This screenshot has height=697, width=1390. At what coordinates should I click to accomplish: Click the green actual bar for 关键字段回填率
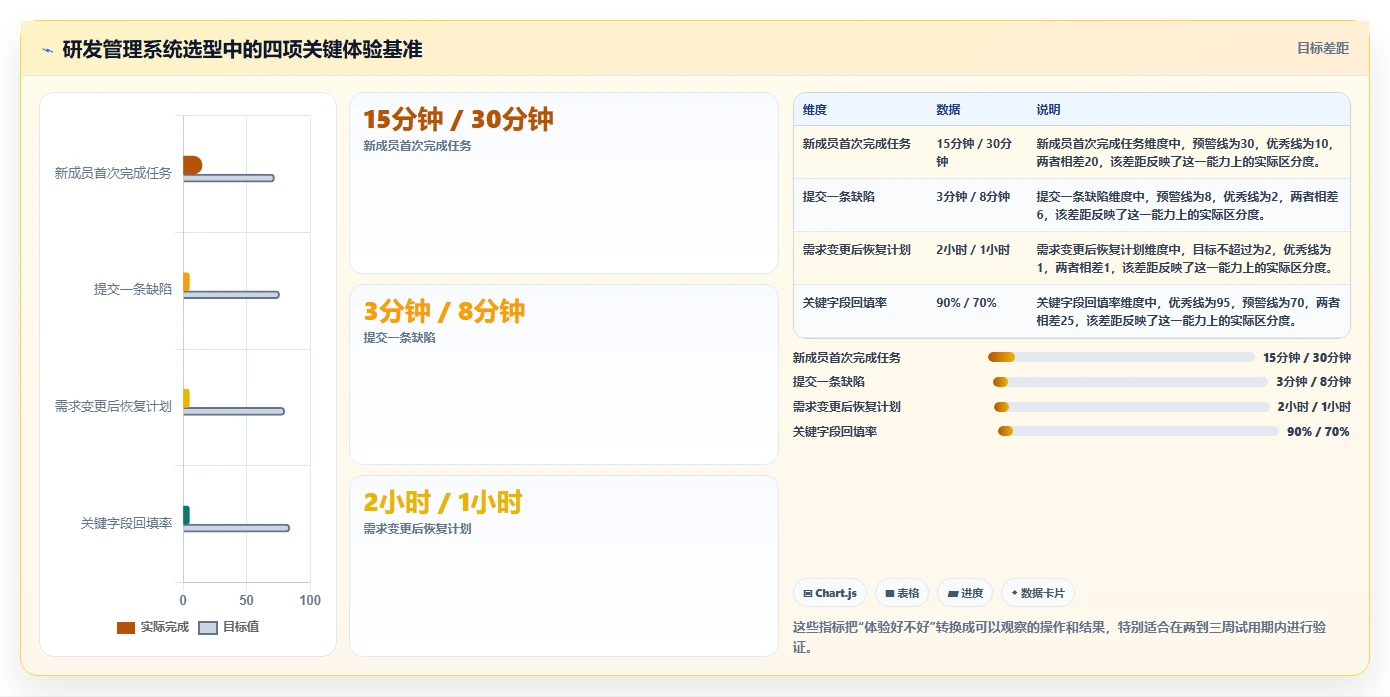(x=186, y=515)
